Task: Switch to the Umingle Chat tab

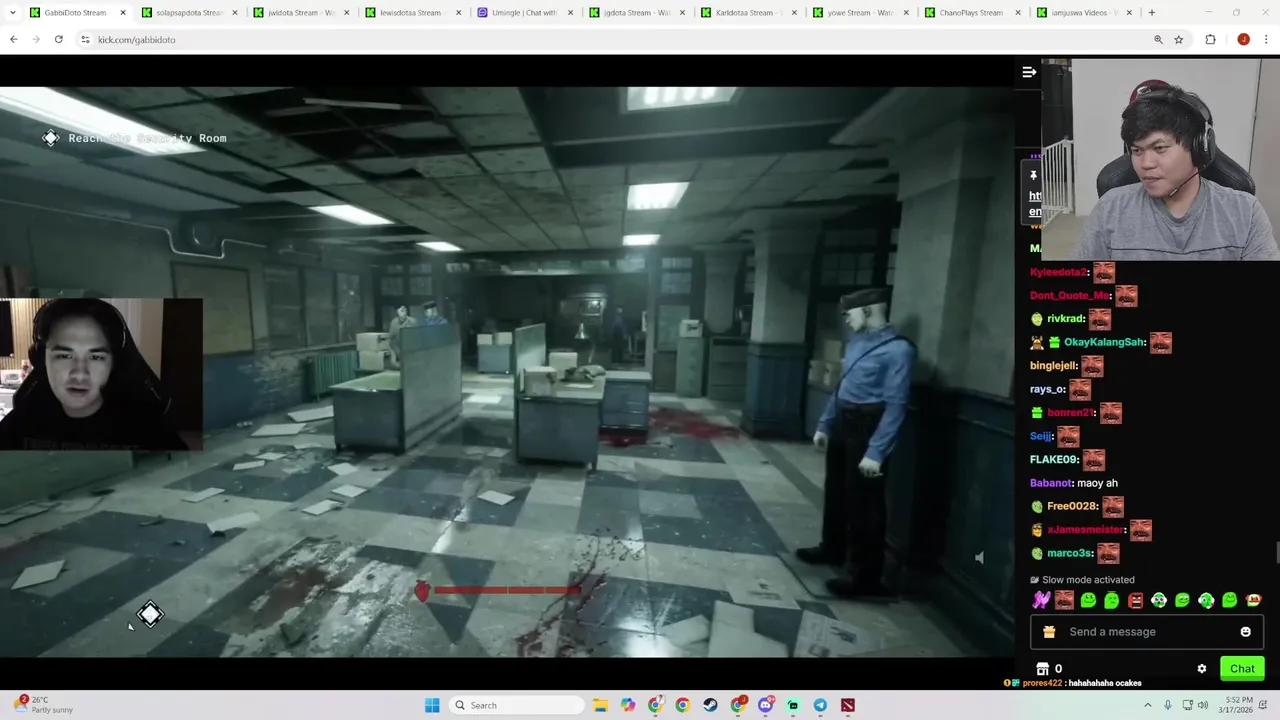Action: (x=525, y=13)
